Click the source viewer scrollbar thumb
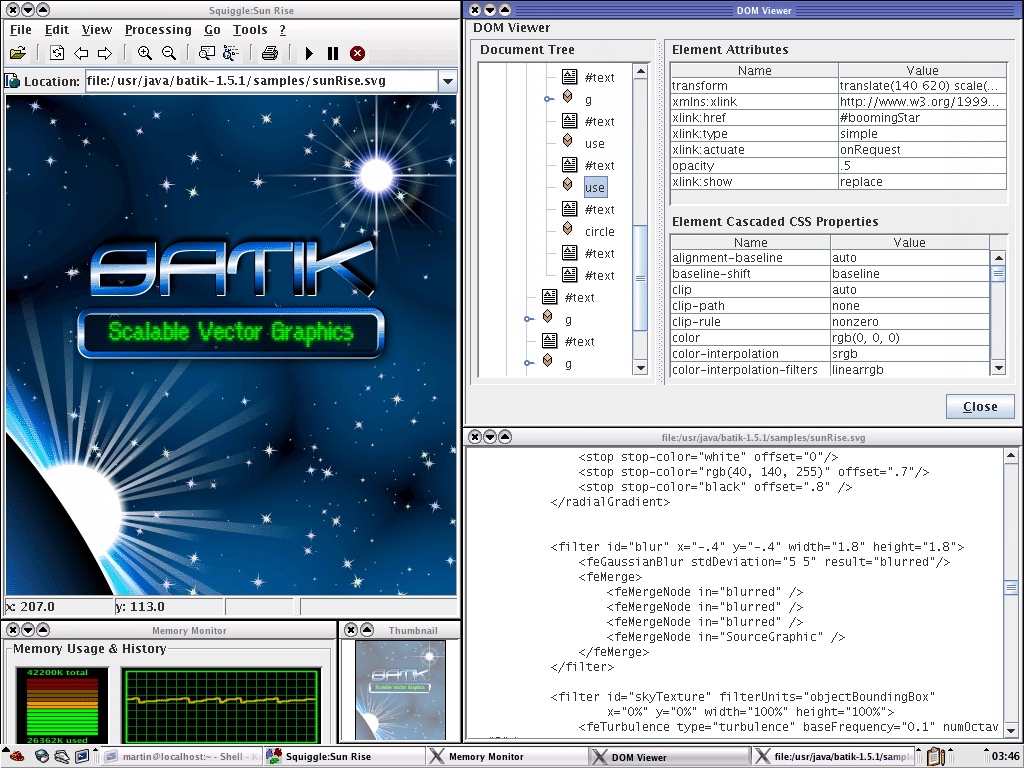The height and width of the screenshot is (768, 1024). (1011, 588)
